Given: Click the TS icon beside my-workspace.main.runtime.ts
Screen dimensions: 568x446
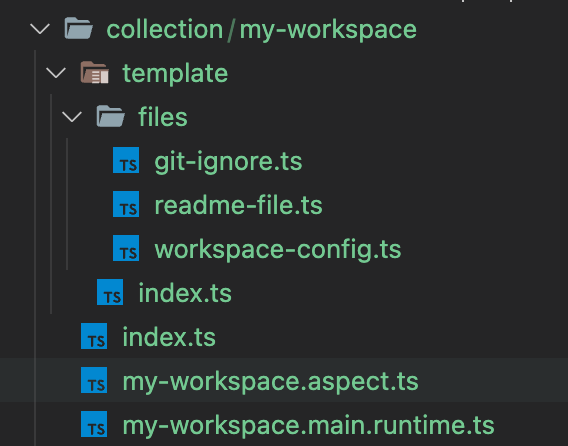Looking at the screenshot, I should pyautogui.click(x=94, y=424).
